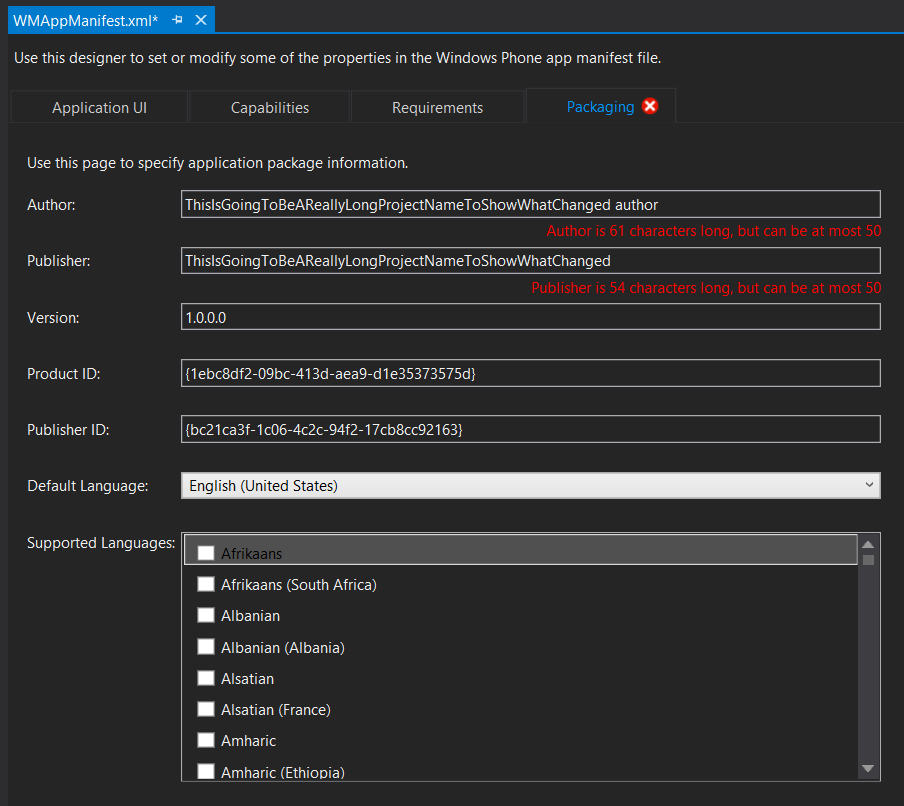Open the Capabilities tab
Screen dimensions: 904x806
[x=270, y=107]
